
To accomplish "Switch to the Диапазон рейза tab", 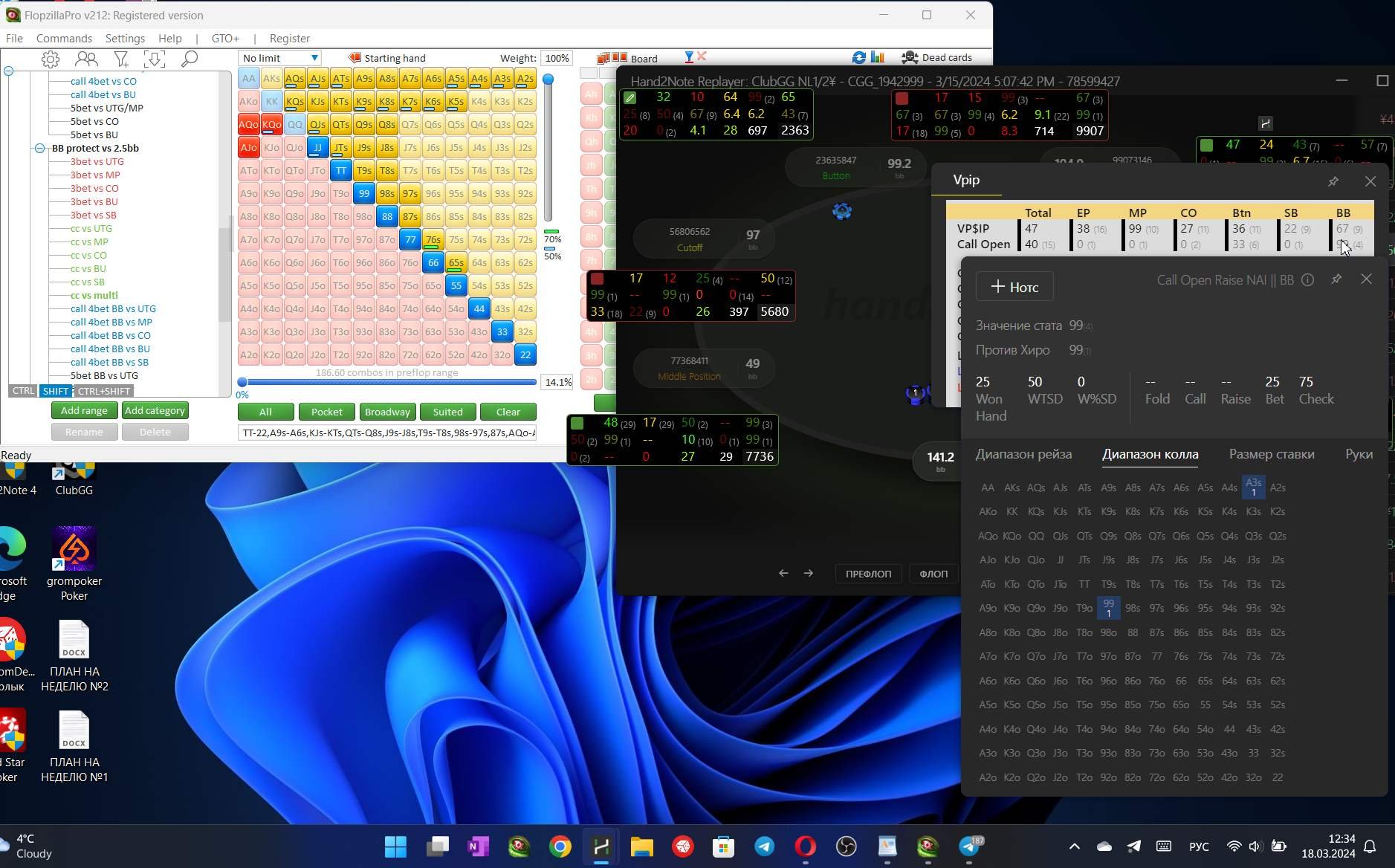I will (x=1023, y=454).
